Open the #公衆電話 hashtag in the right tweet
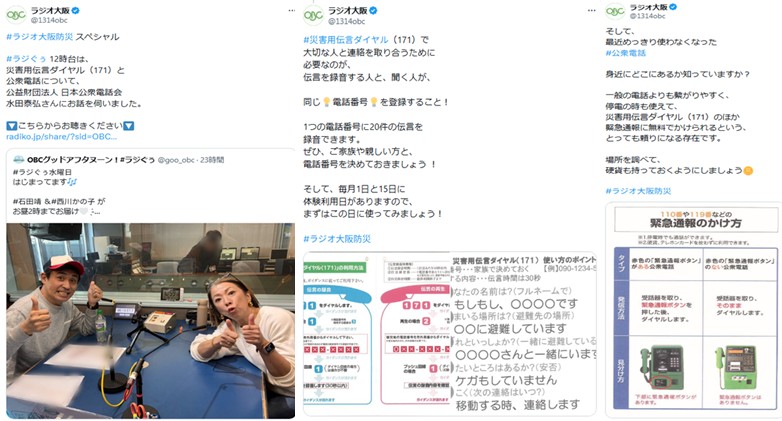Screen dimensions: 782x421 [625, 53]
